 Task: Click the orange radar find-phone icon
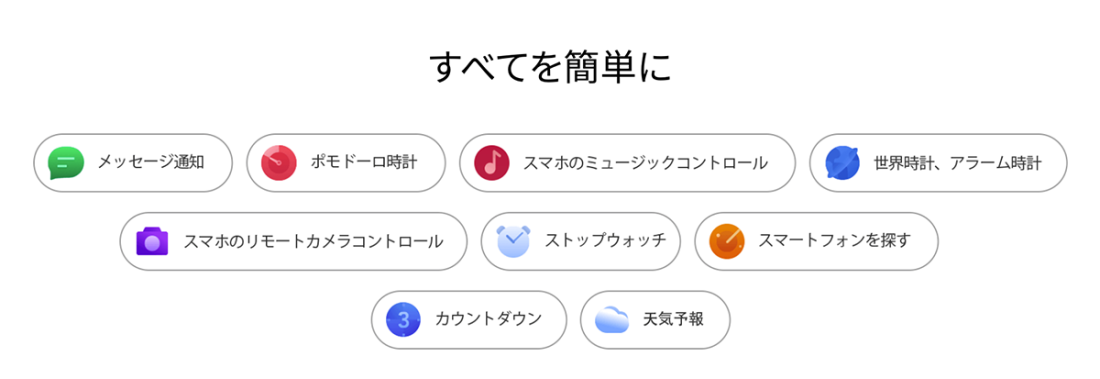(727, 242)
